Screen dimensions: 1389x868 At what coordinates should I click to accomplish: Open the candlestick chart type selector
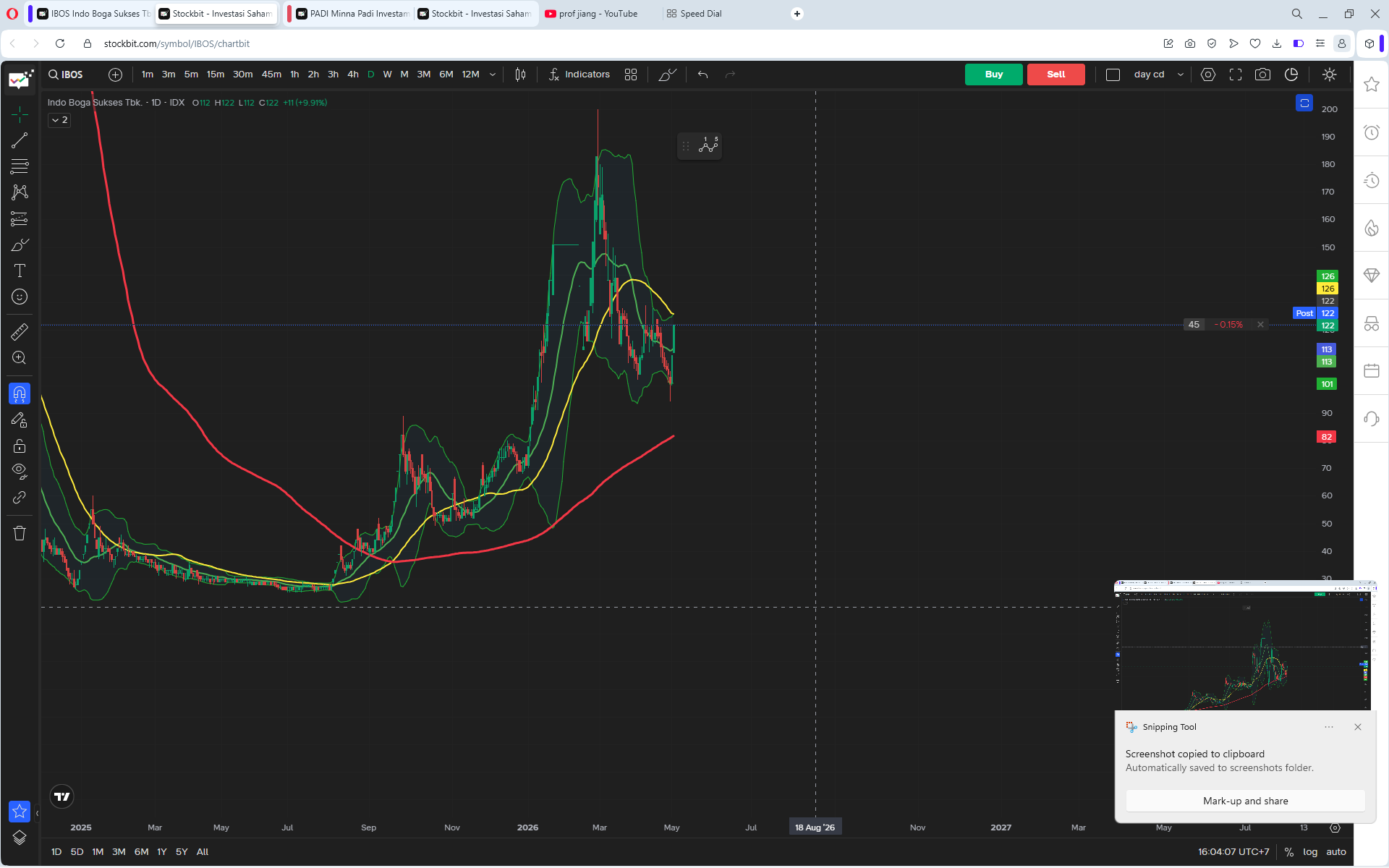tap(520, 75)
